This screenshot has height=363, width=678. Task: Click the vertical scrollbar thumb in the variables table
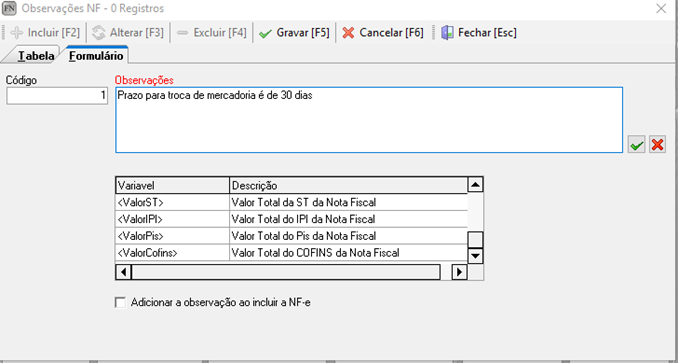pyautogui.click(x=476, y=239)
